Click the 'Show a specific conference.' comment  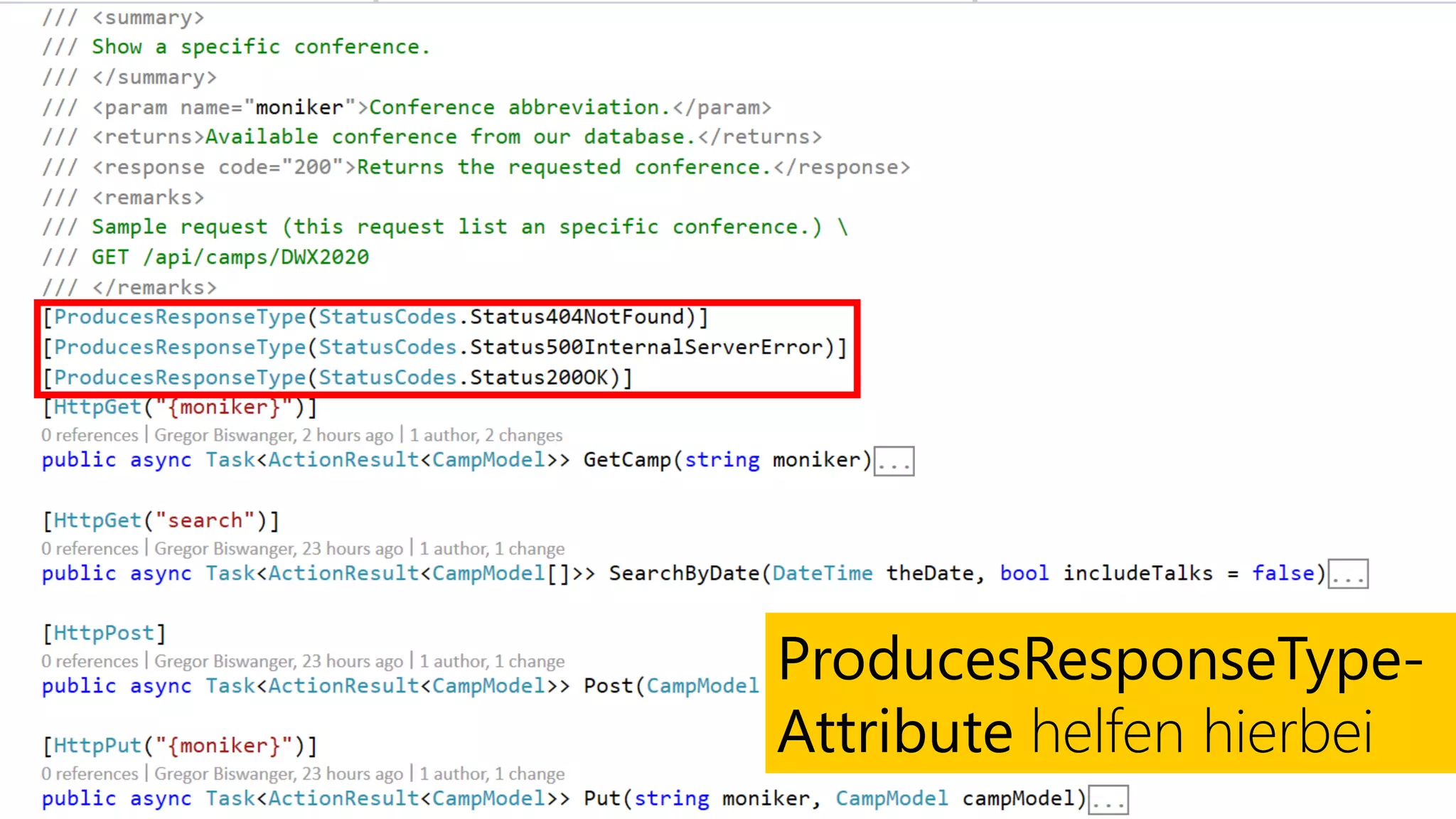(261, 47)
